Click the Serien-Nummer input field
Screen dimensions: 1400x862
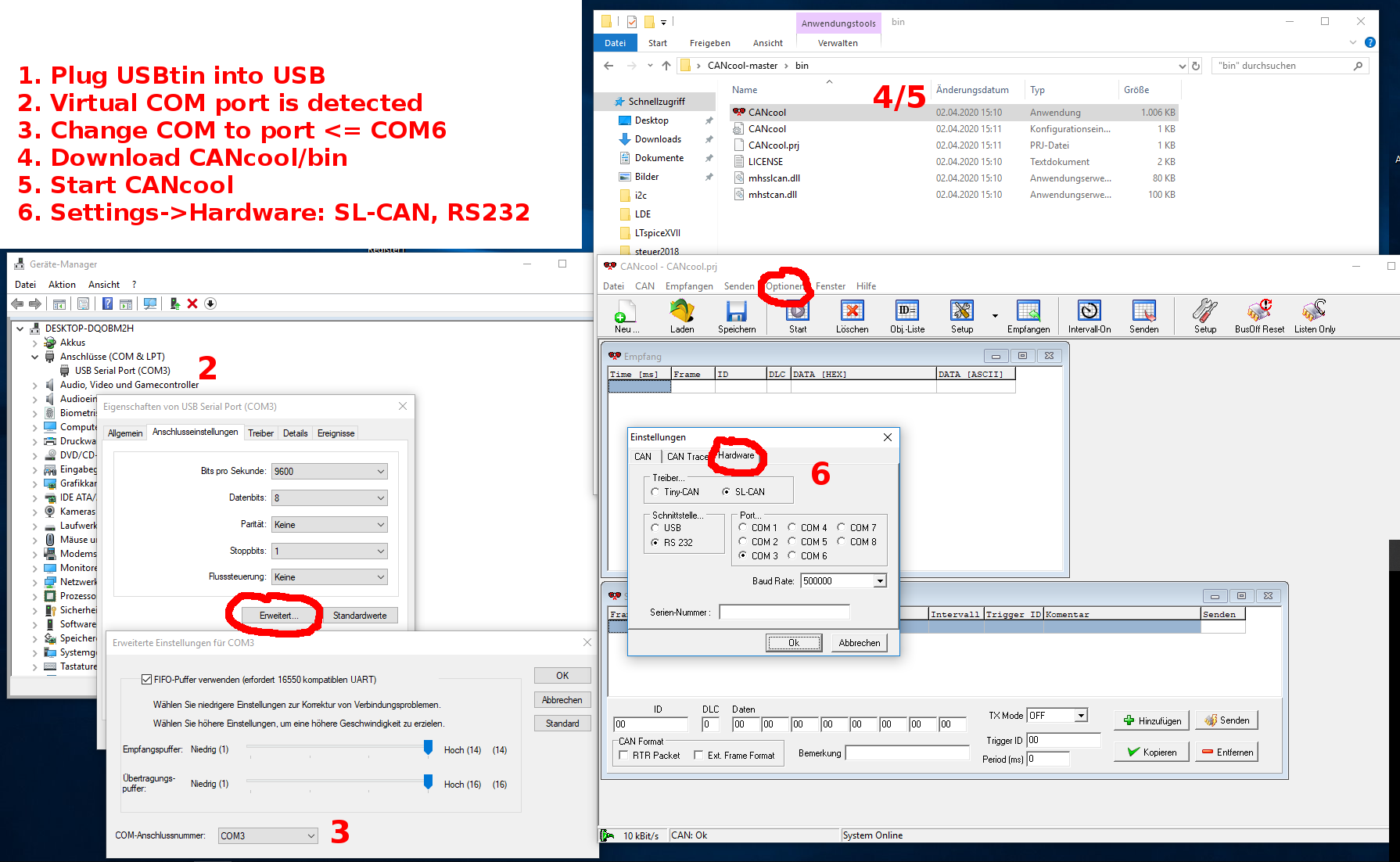784,612
